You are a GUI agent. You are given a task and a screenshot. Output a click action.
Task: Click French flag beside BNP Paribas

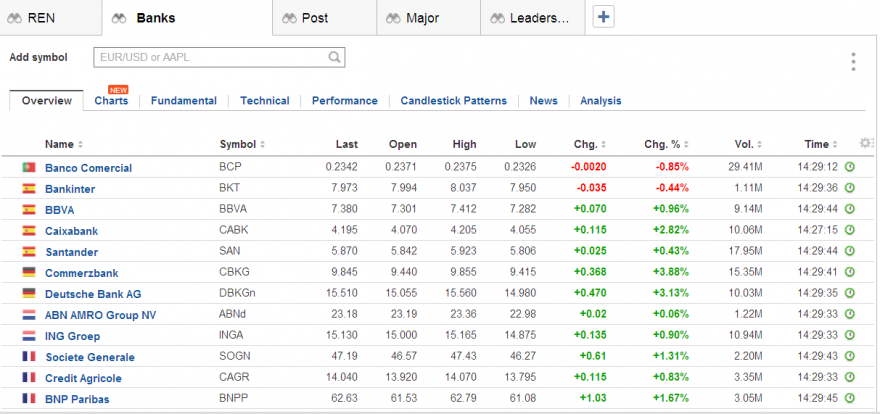29,398
